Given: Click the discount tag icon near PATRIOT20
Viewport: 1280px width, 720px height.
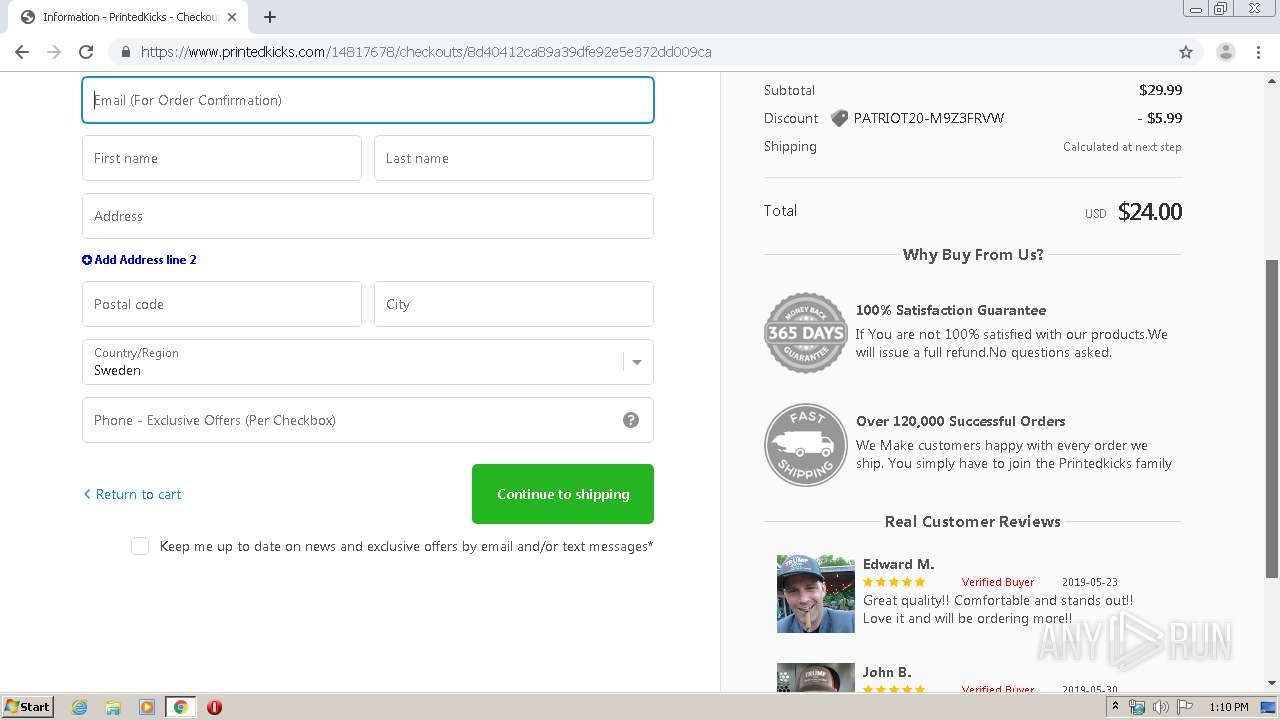Looking at the screenshot, I should point(839,118).
